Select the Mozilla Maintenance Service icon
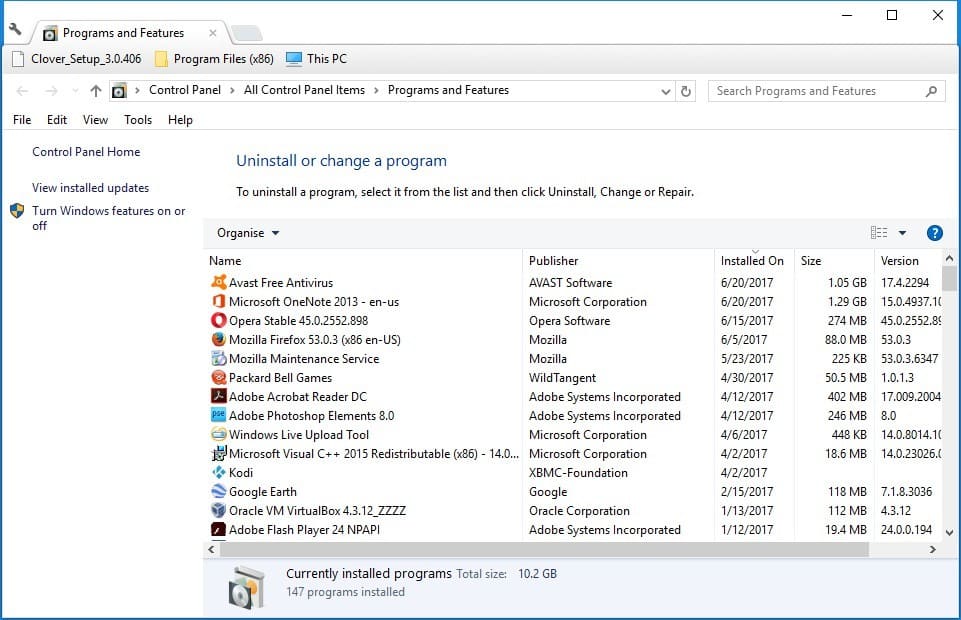 (x=218, y=358)
